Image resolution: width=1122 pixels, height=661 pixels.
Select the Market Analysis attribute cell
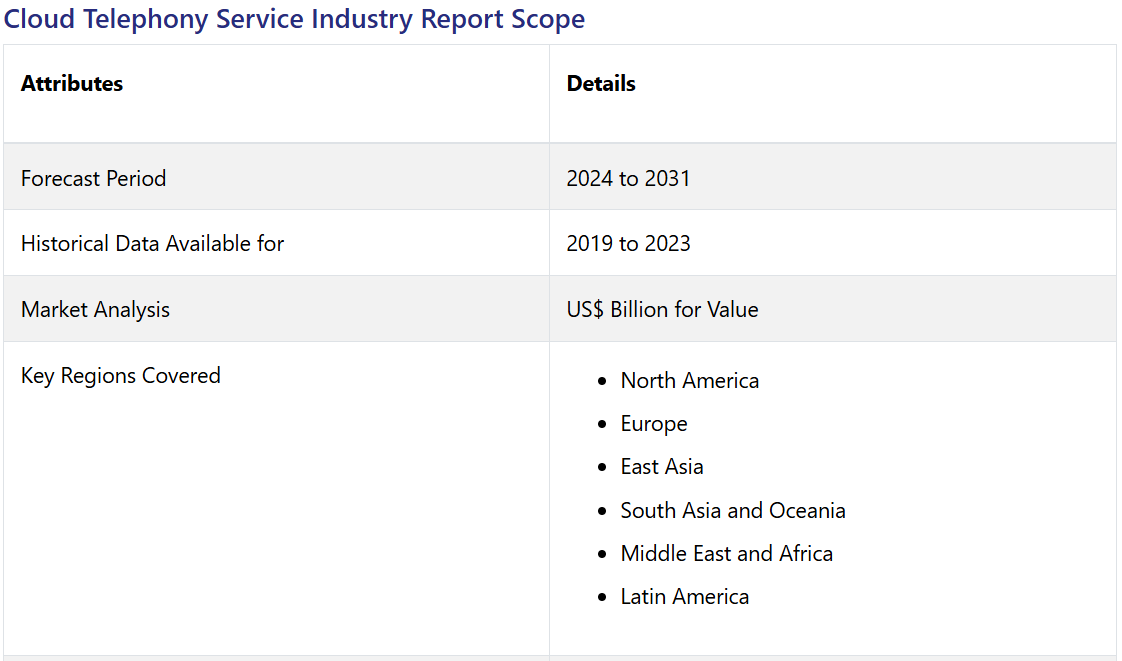point(95,309)
